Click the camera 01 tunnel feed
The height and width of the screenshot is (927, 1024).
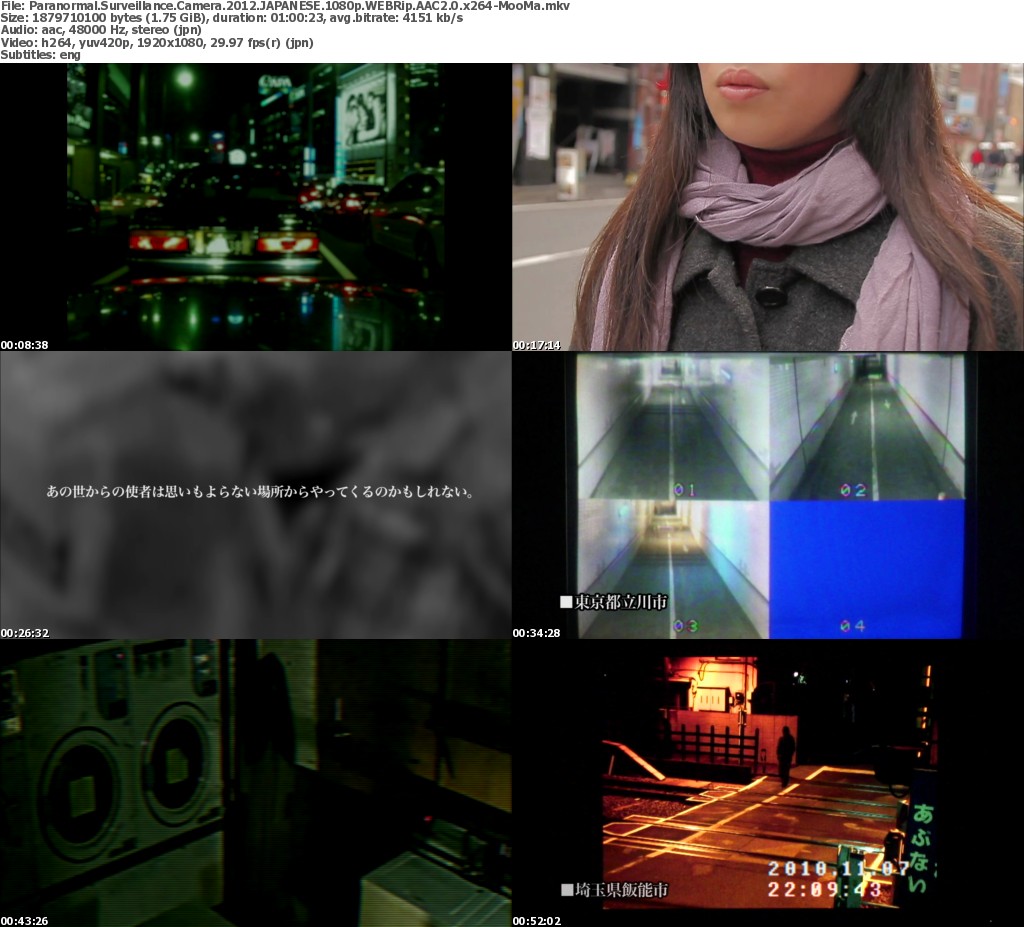pos(672,427)
